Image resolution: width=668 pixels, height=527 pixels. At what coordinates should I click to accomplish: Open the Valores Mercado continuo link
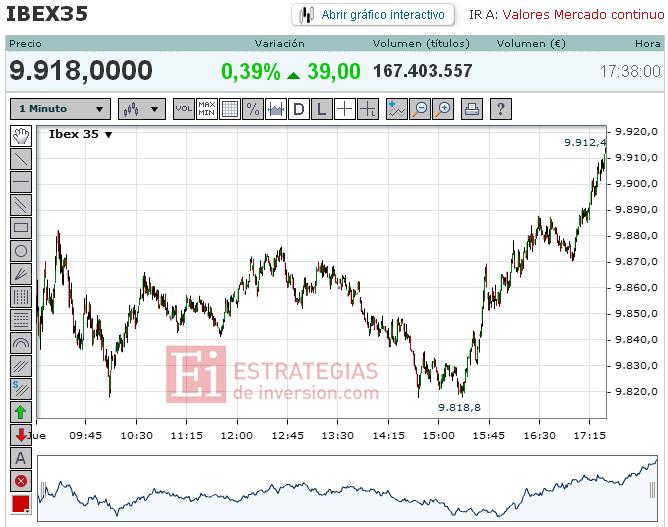click(x=583, y=15)
